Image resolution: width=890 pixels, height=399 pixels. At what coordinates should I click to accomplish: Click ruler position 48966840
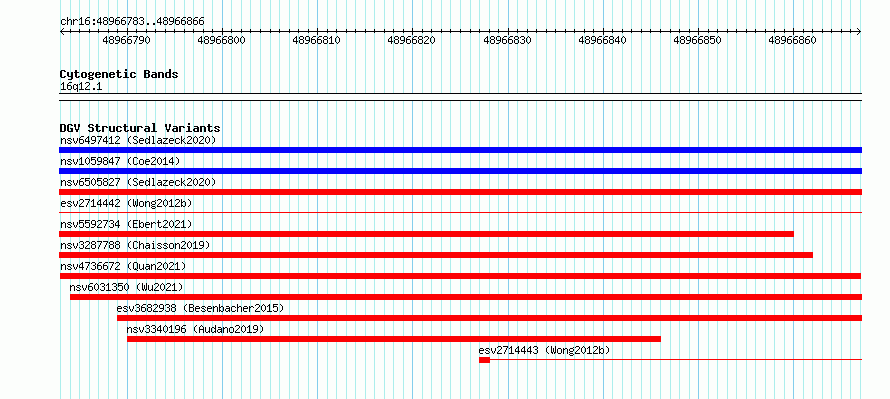click(x=602, y=40)
